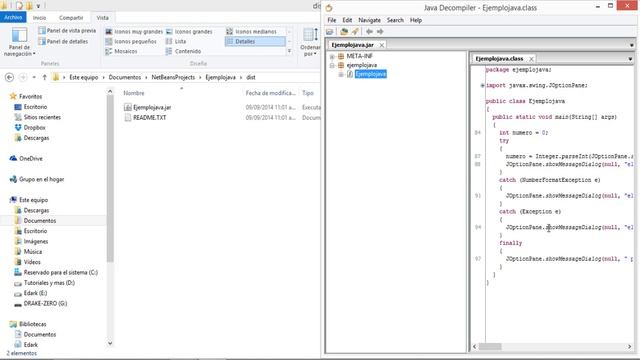Open the Navigate menu
Viewport: 640px width, 360px height.
tap(369, 20)
